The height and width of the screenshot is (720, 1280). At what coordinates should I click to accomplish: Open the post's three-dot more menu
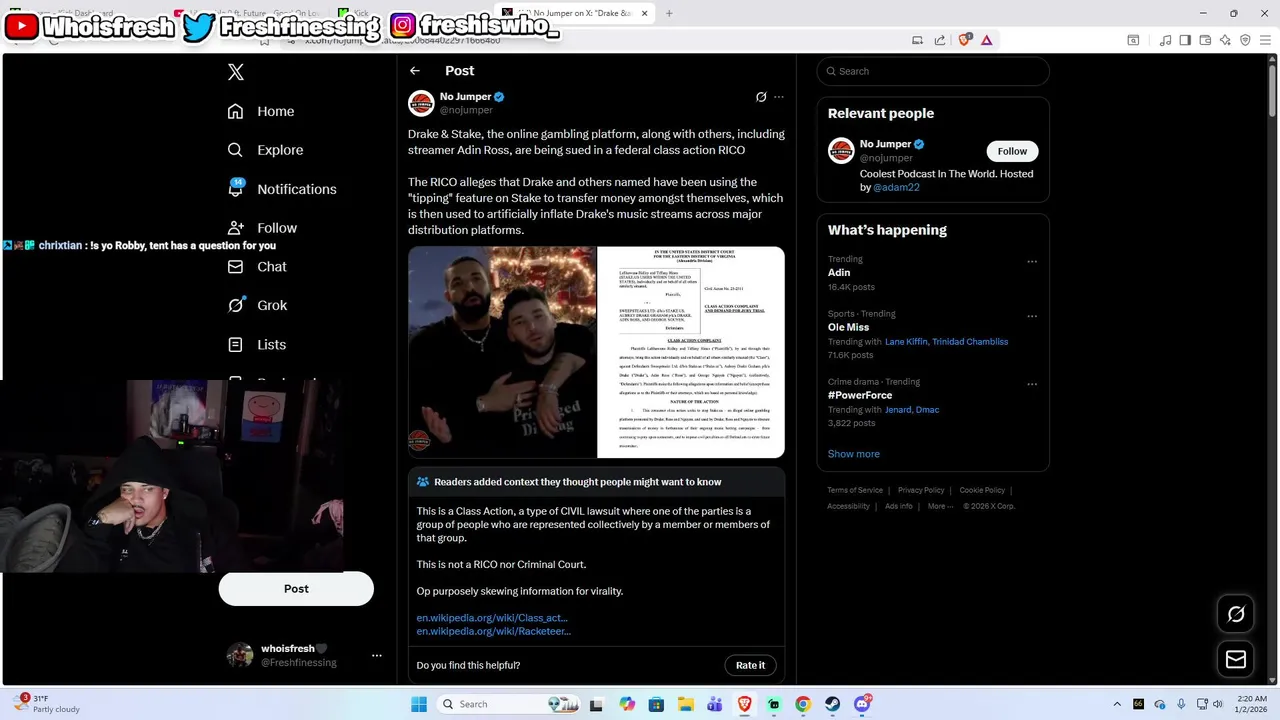point(779,97)
